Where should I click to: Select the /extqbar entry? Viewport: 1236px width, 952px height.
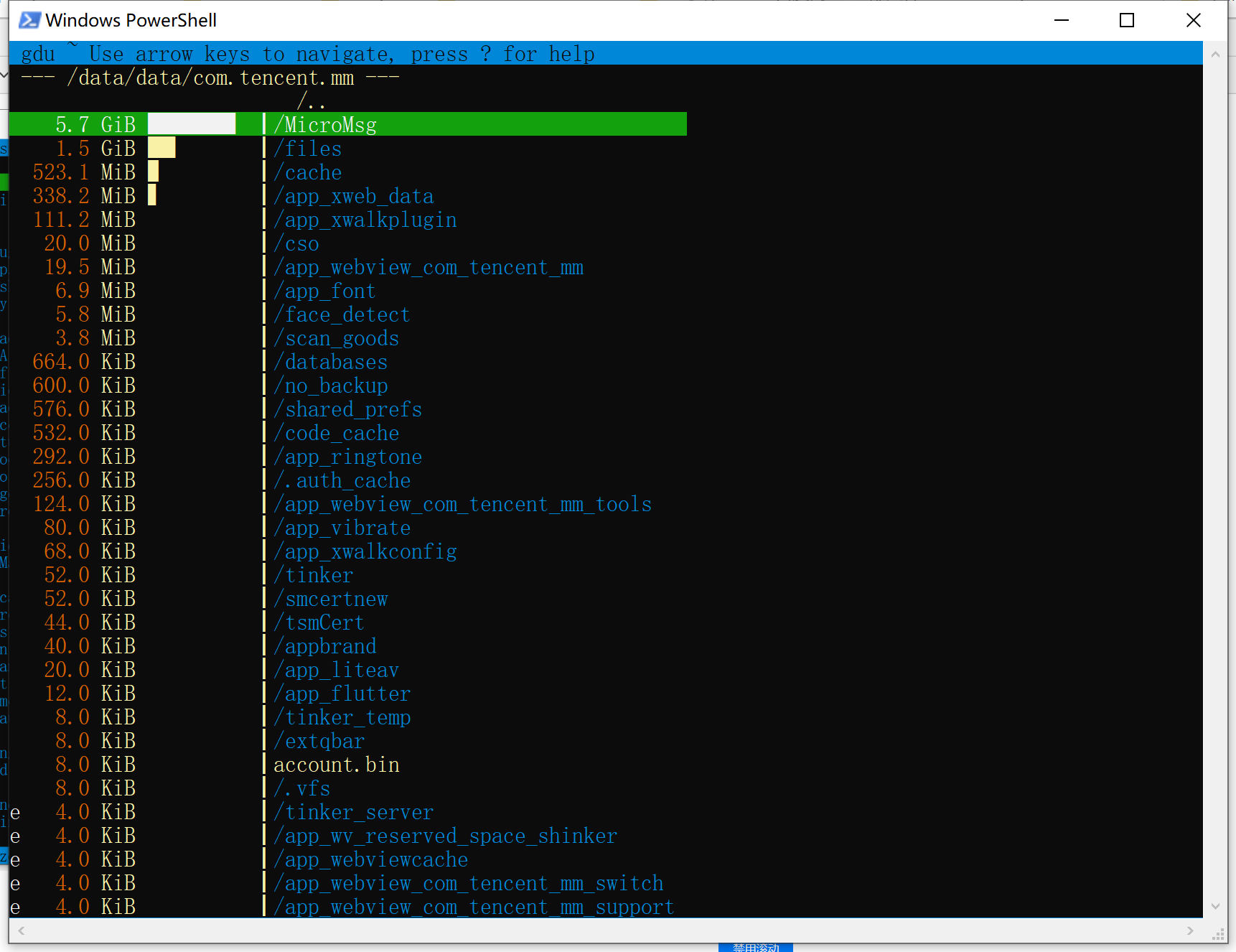319,741
